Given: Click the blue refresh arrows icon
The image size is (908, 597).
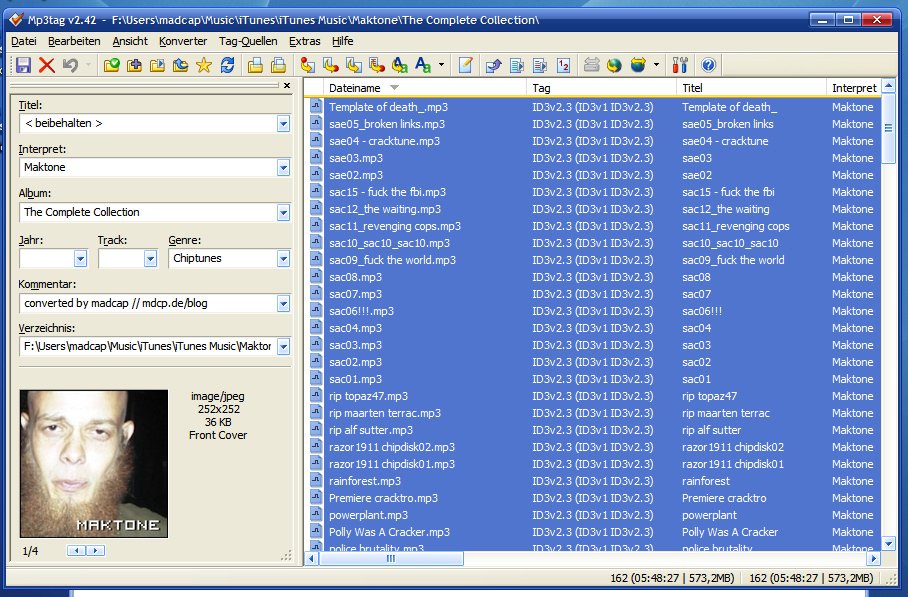Looking at the screenshot, I should [228, 65].
